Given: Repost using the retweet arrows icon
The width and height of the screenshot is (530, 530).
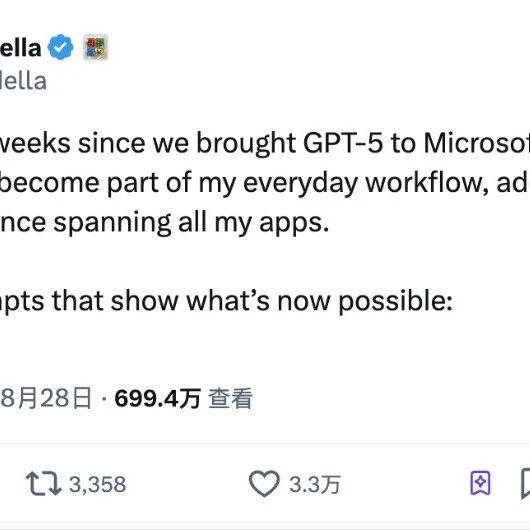Looking at the screenshot, I should click(44, 483).
